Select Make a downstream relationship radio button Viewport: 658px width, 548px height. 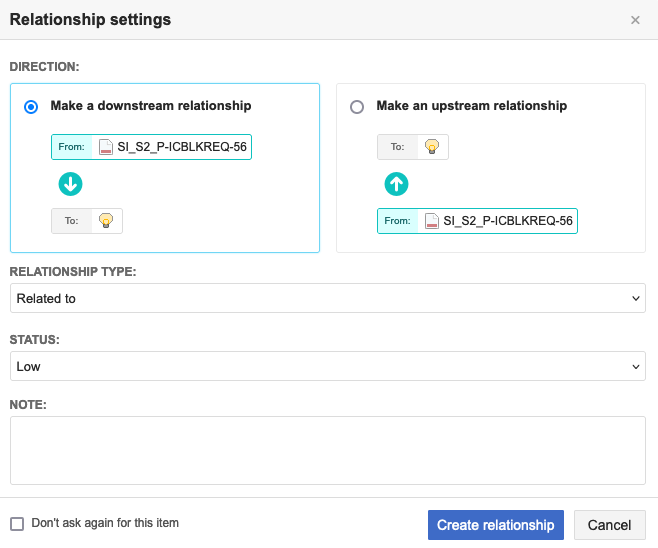pos(32,107)
